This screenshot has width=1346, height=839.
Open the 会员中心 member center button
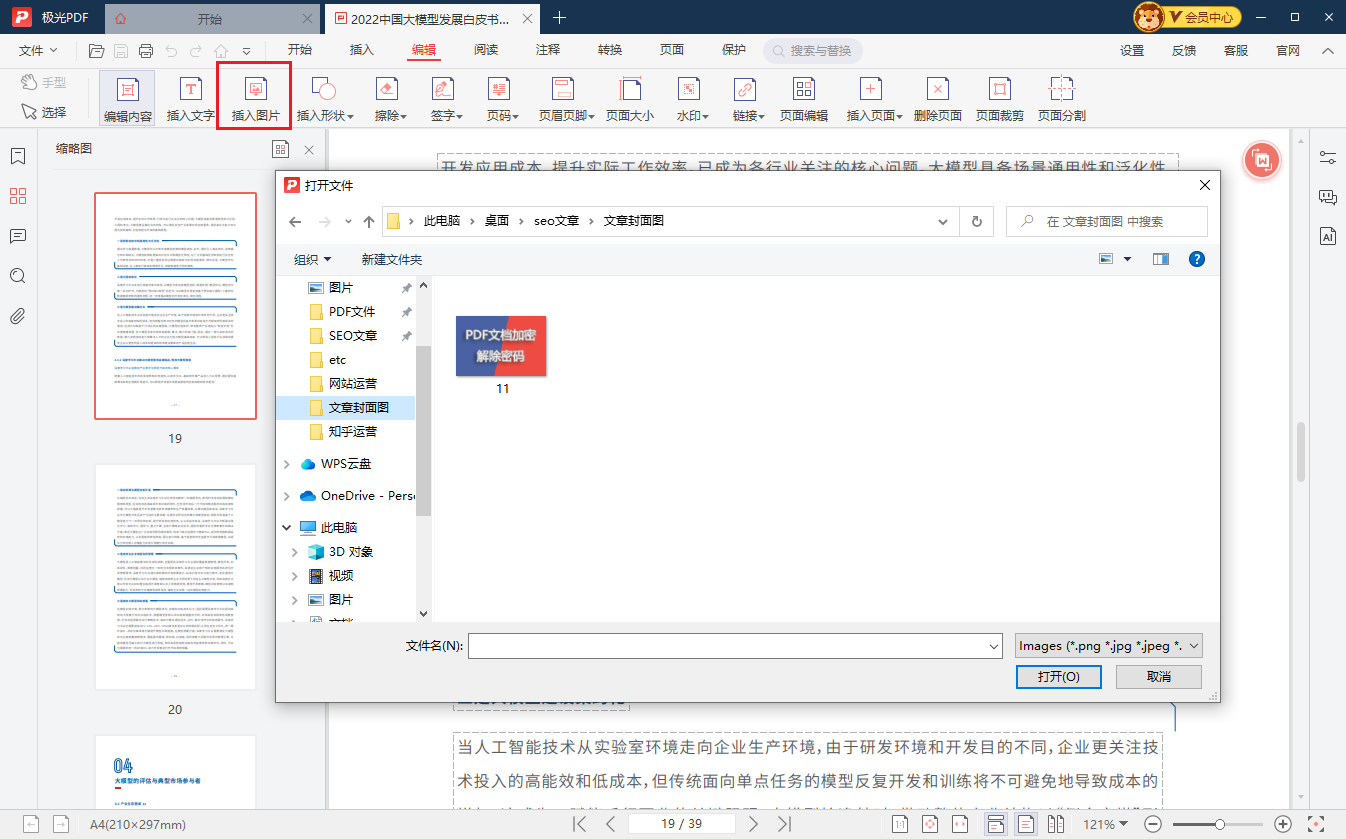tap(1188, 17)
